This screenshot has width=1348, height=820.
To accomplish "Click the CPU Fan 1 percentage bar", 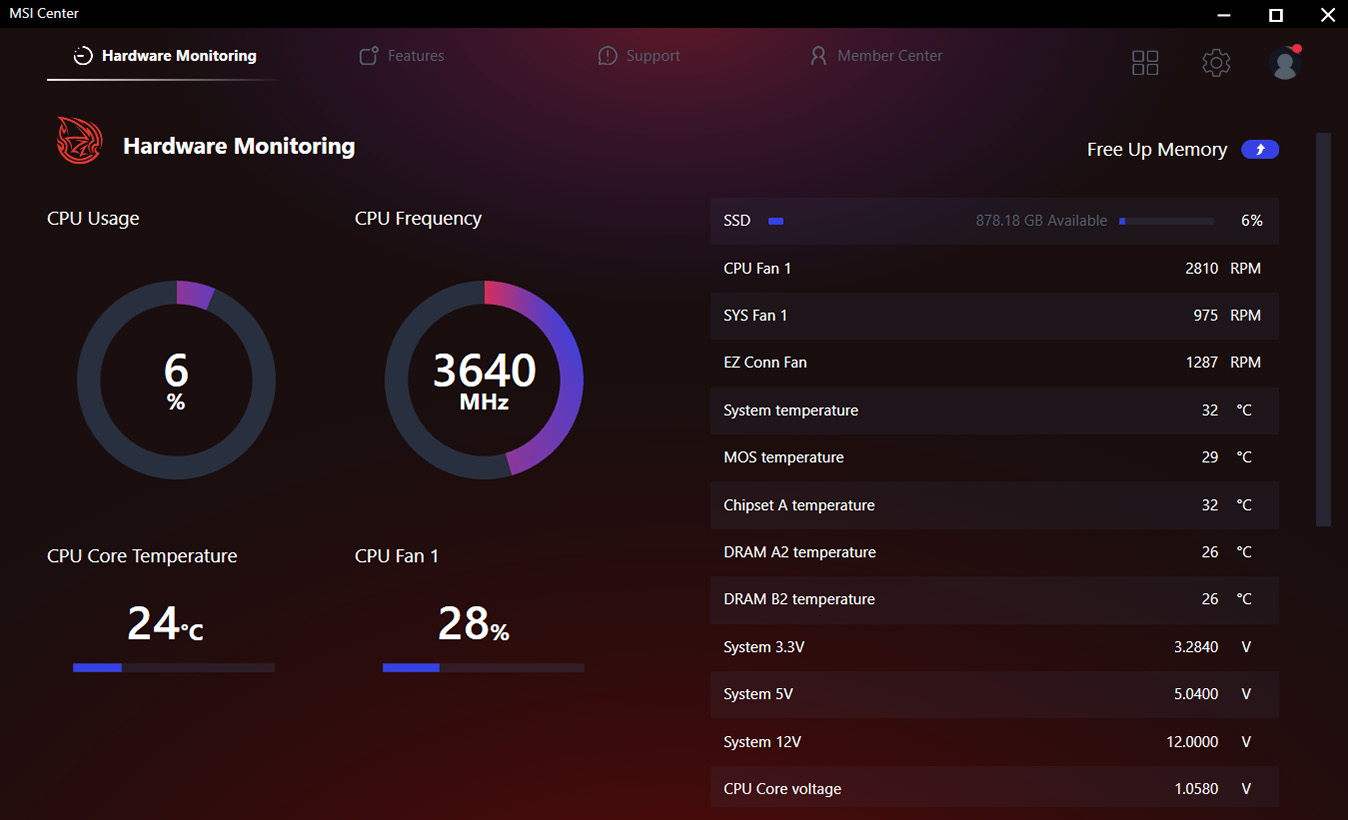I will (484, 667).
